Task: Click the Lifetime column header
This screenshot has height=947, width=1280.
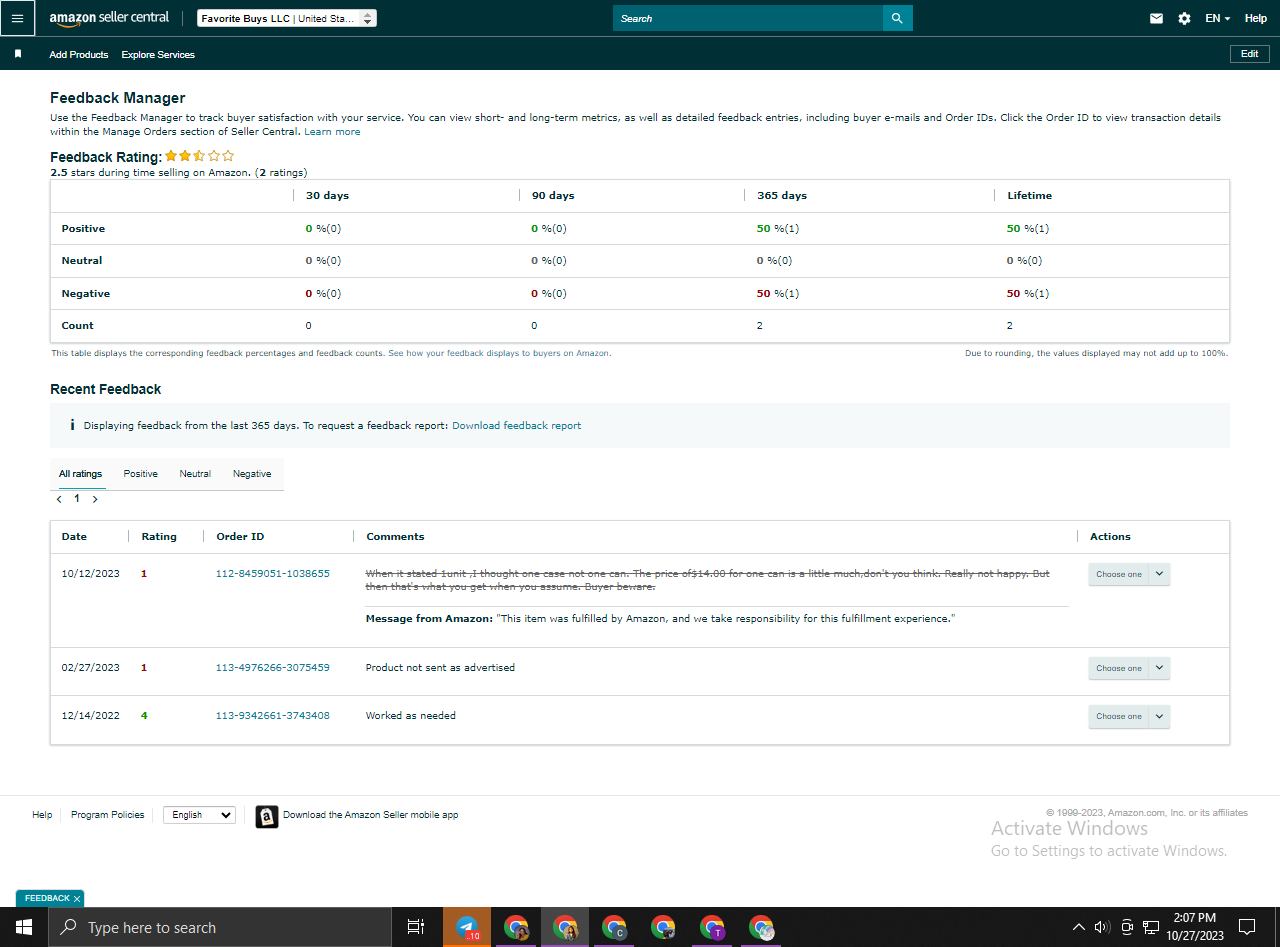Action: click(x=1029, y=196)
